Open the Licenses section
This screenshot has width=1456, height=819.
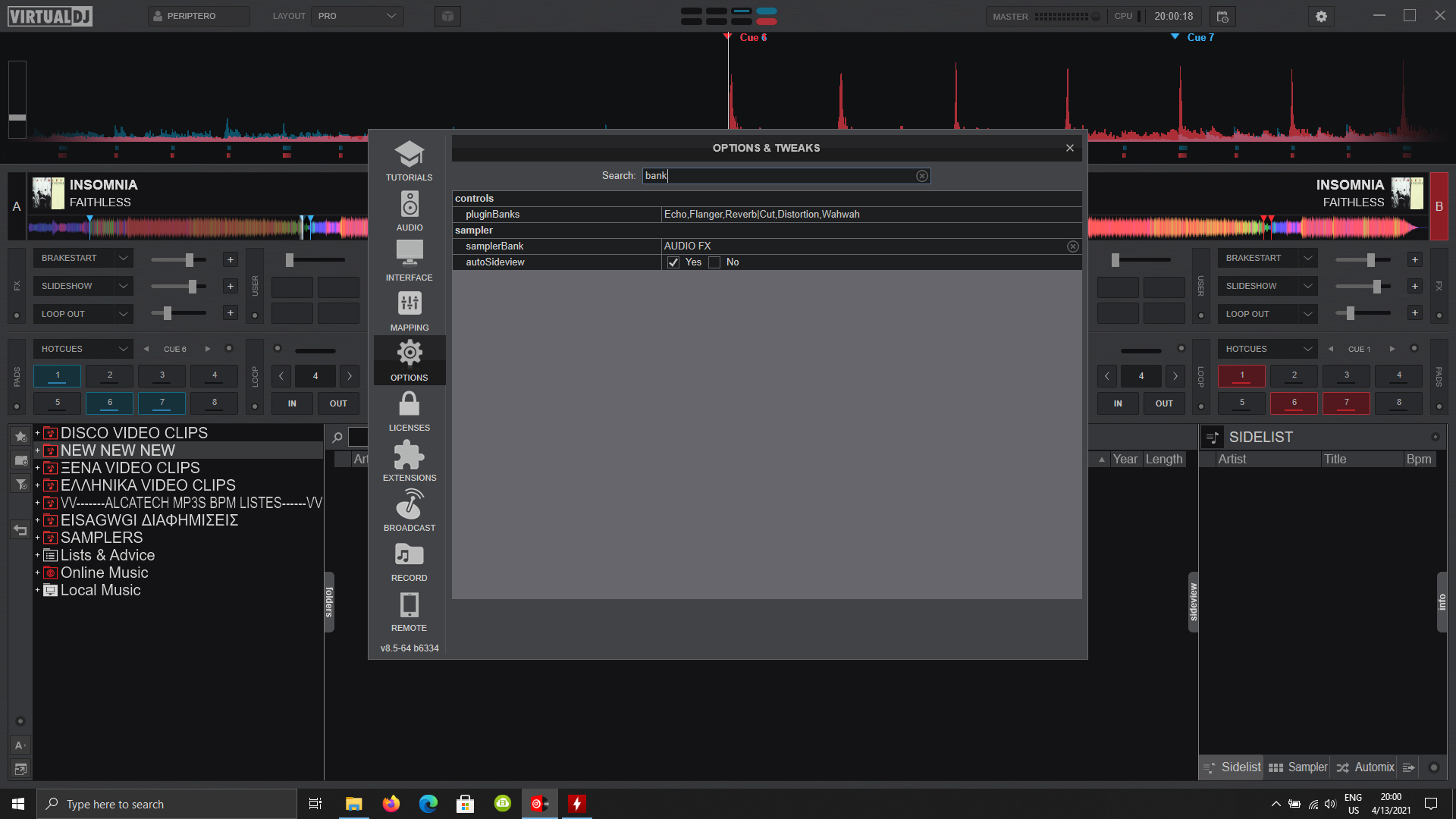coord(409,411)
